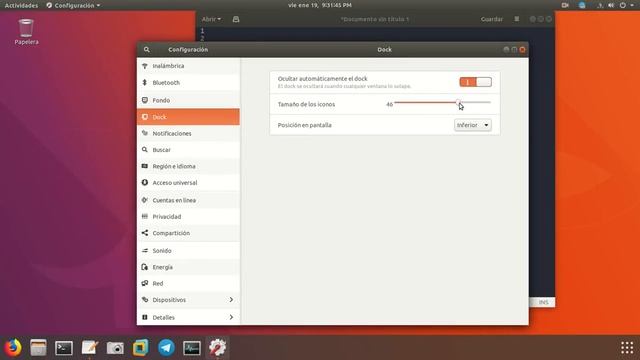Open Privacidad settings
This screenshot has height=360, width=640.
tap(188, 216)
